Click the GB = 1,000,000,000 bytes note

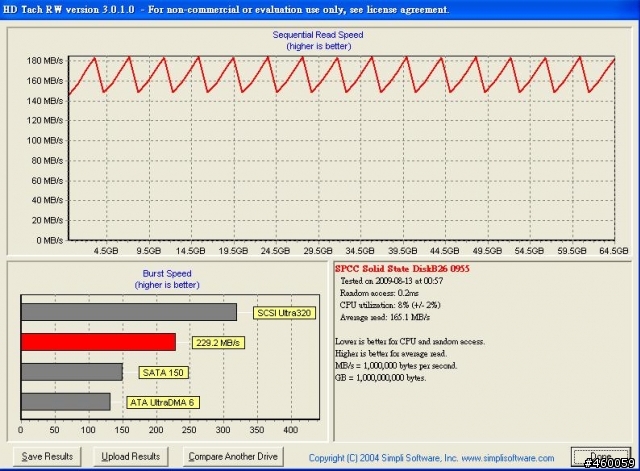380,378
